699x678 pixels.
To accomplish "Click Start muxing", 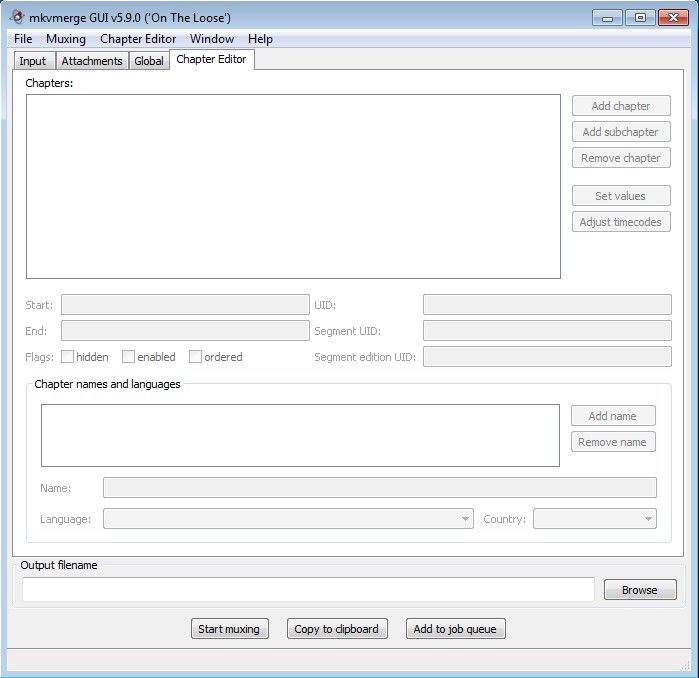I will point(230,629).
